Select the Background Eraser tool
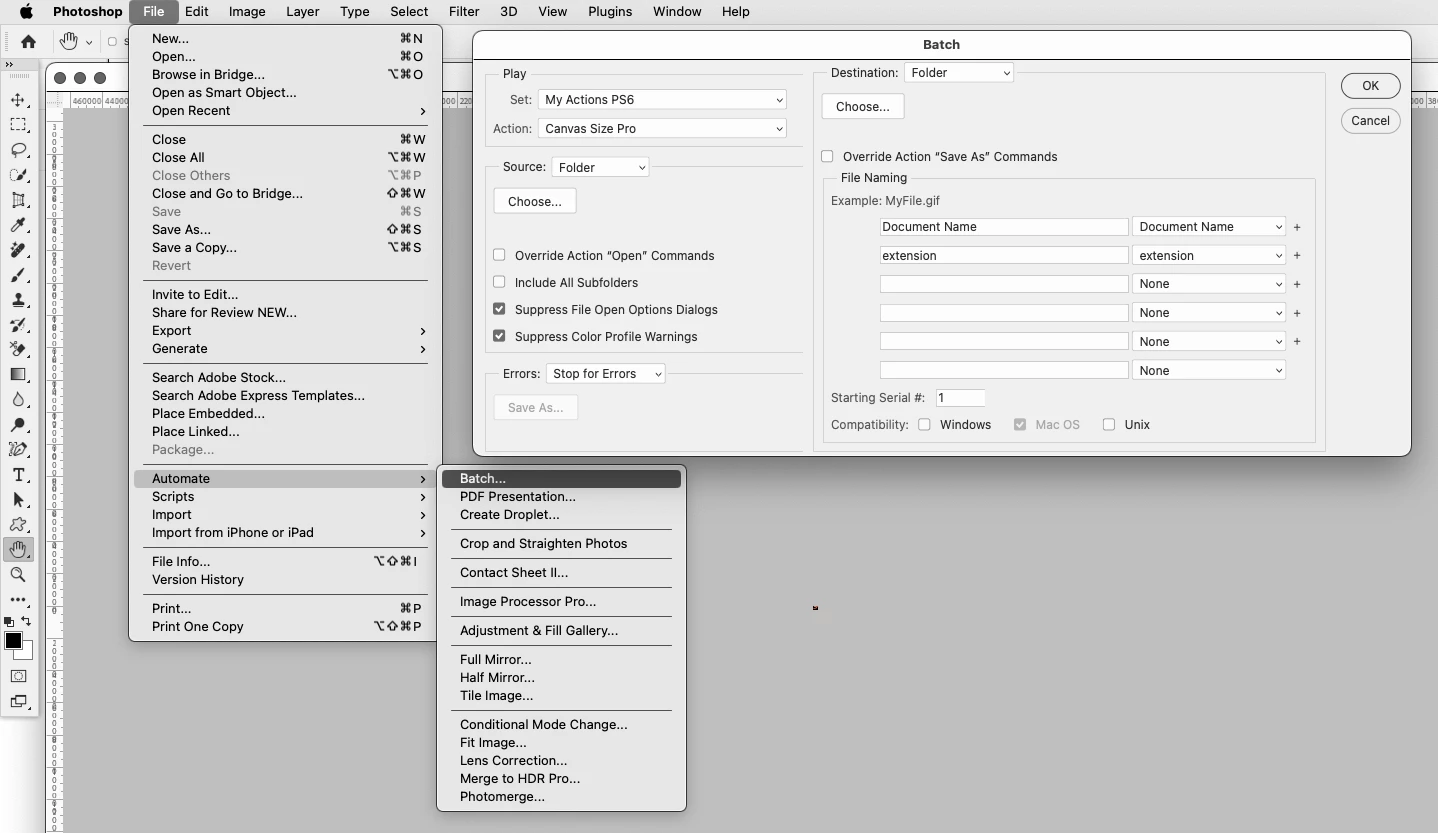The width and height of the screenshot is (1438, 833). [x=18, y=349]
